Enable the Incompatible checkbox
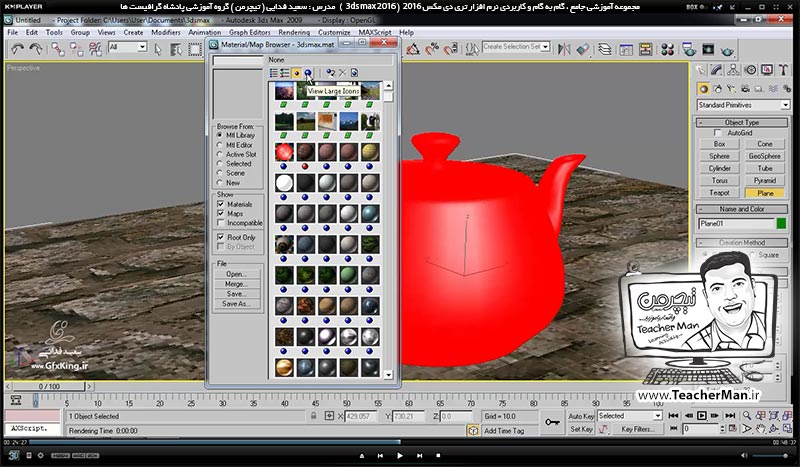 click(x=220, y=223)
